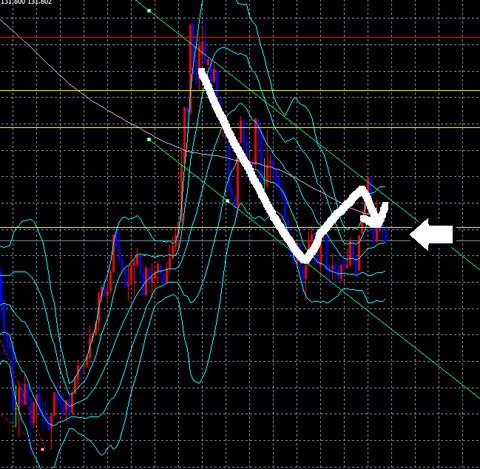The height and width of the screenshot is (469, 480).
Task: Click the price quote text 131.800 131.802
Action: [26, 2]
